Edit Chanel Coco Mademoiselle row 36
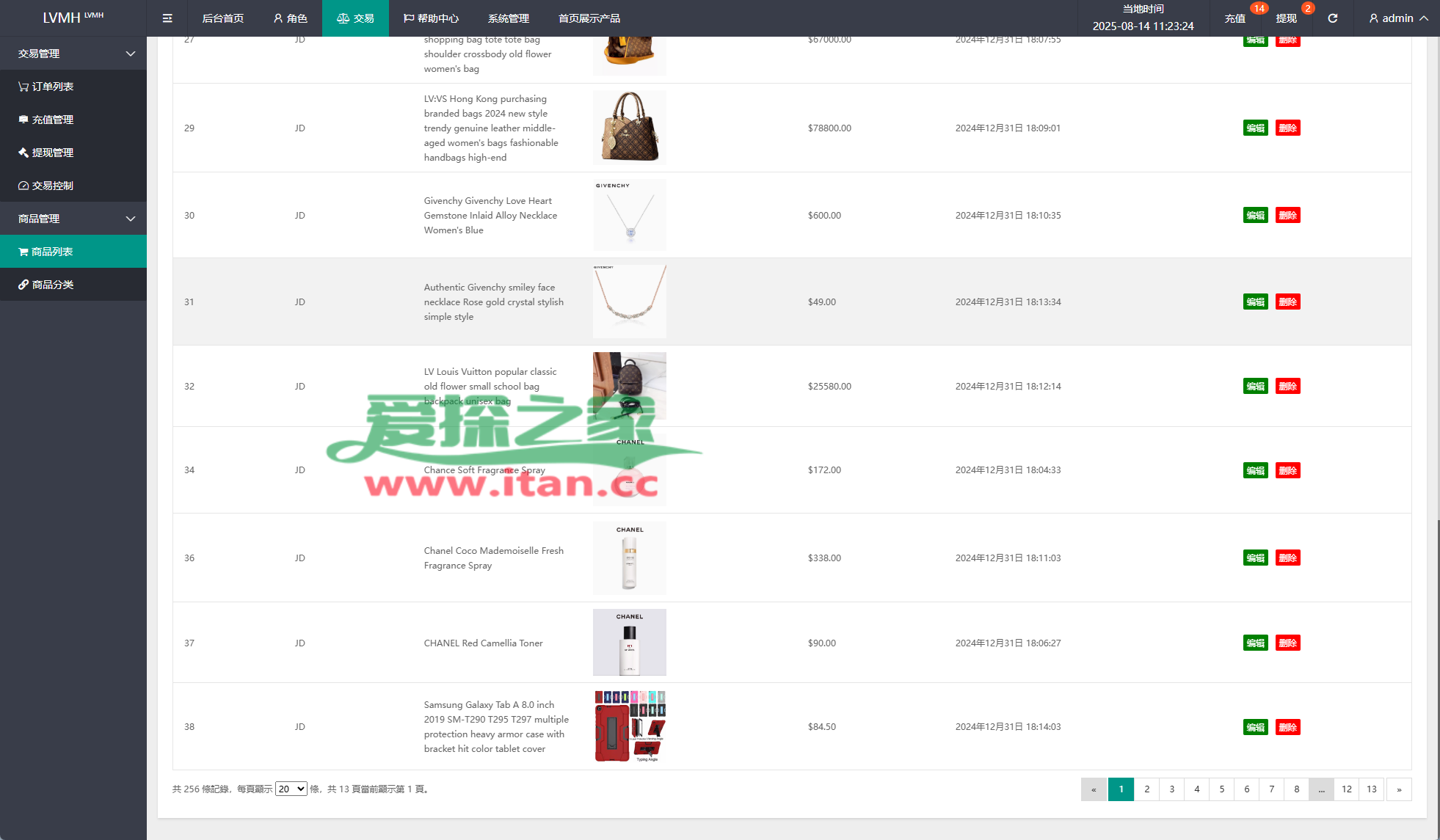1440x840 pixels. 1256,558
